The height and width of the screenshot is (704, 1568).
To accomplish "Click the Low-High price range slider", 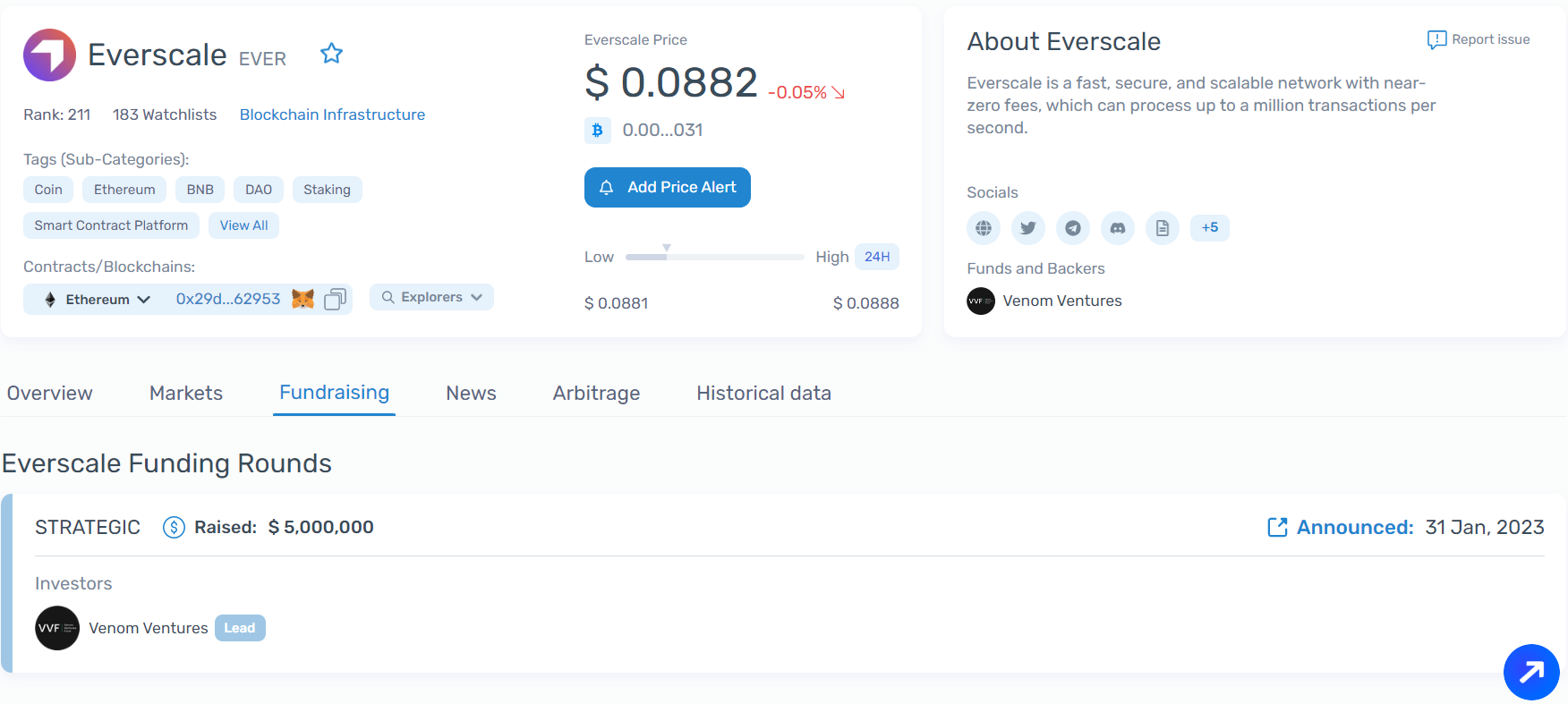I will tap(714, 257).
